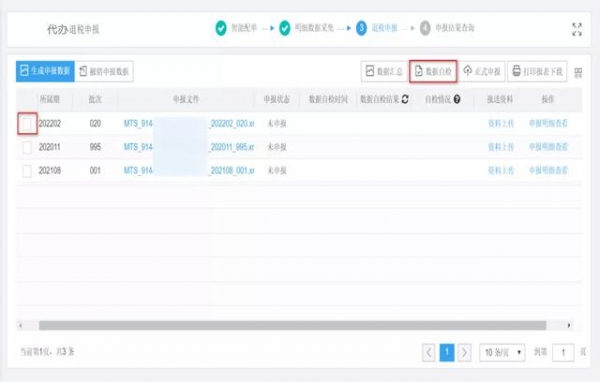Click the 自检情况 help question mark
This screenshot has height=382, width=600.
click(x=457, y=99)
